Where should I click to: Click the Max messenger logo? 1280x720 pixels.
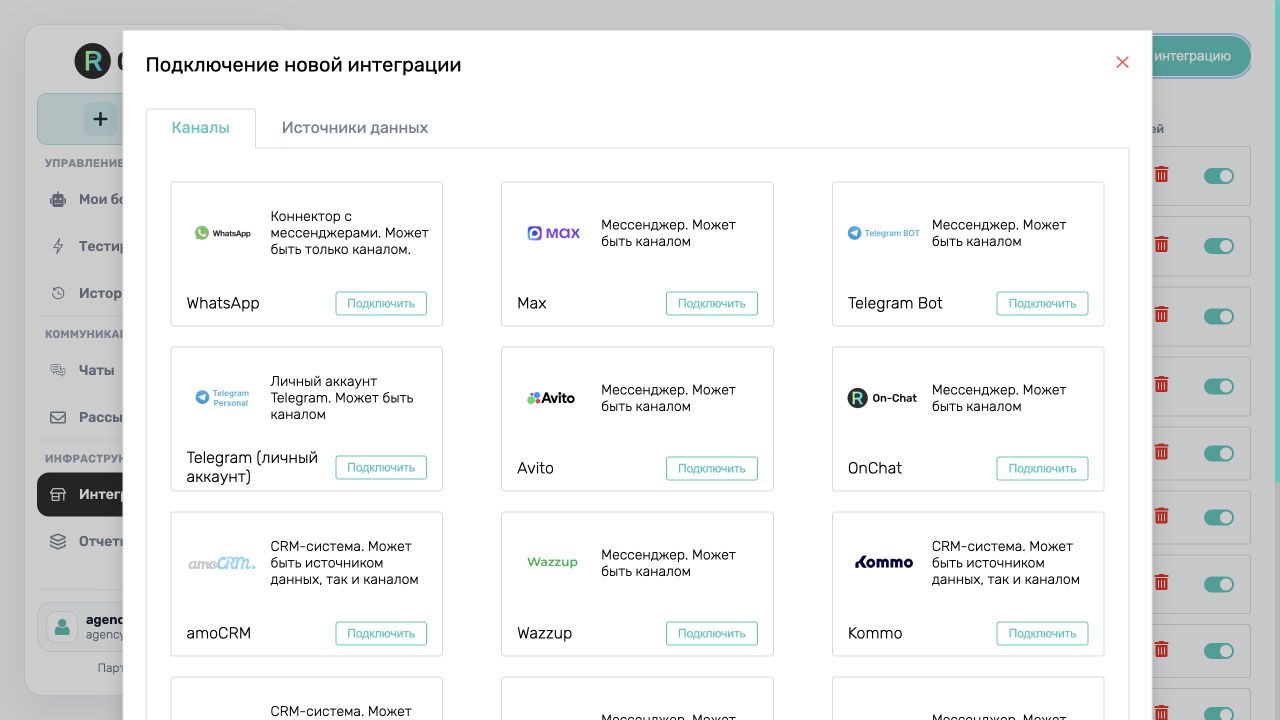tap(554, 233)
